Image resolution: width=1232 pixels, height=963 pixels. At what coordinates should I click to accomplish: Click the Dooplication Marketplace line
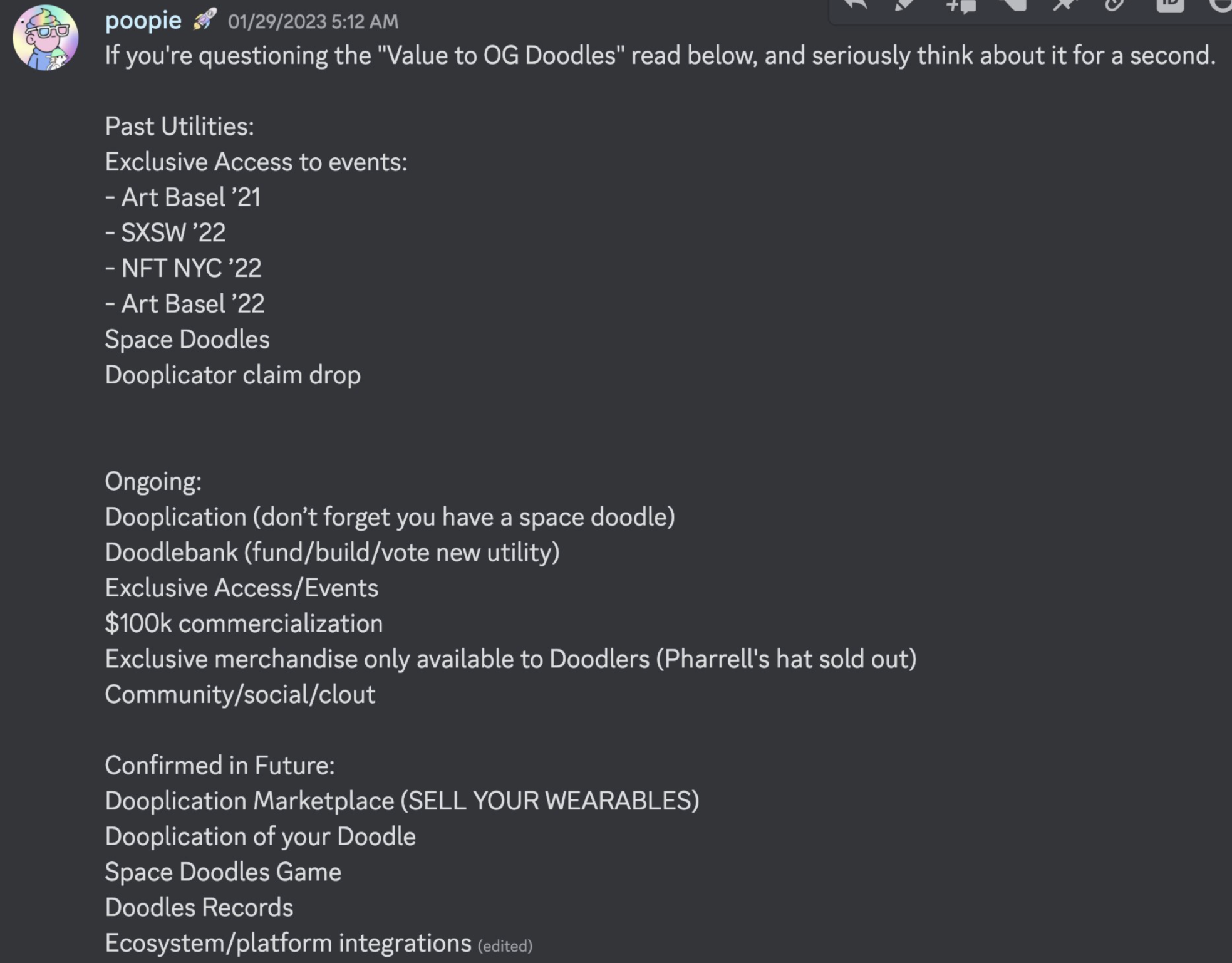403,801
